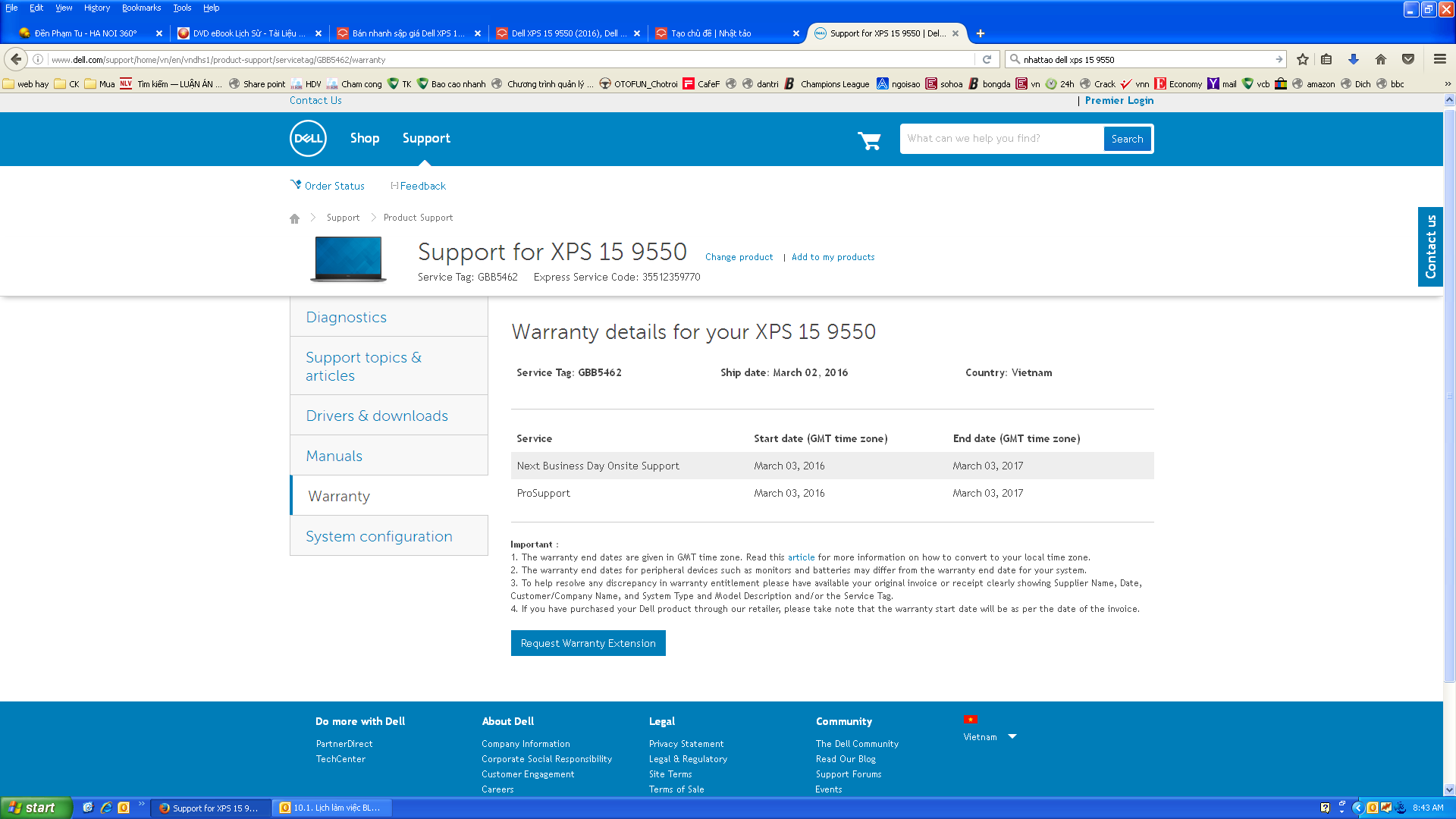Click Request Warranty Extension button
The height and width of the screenshot is (819, 1456).
(x=588, y=643)
